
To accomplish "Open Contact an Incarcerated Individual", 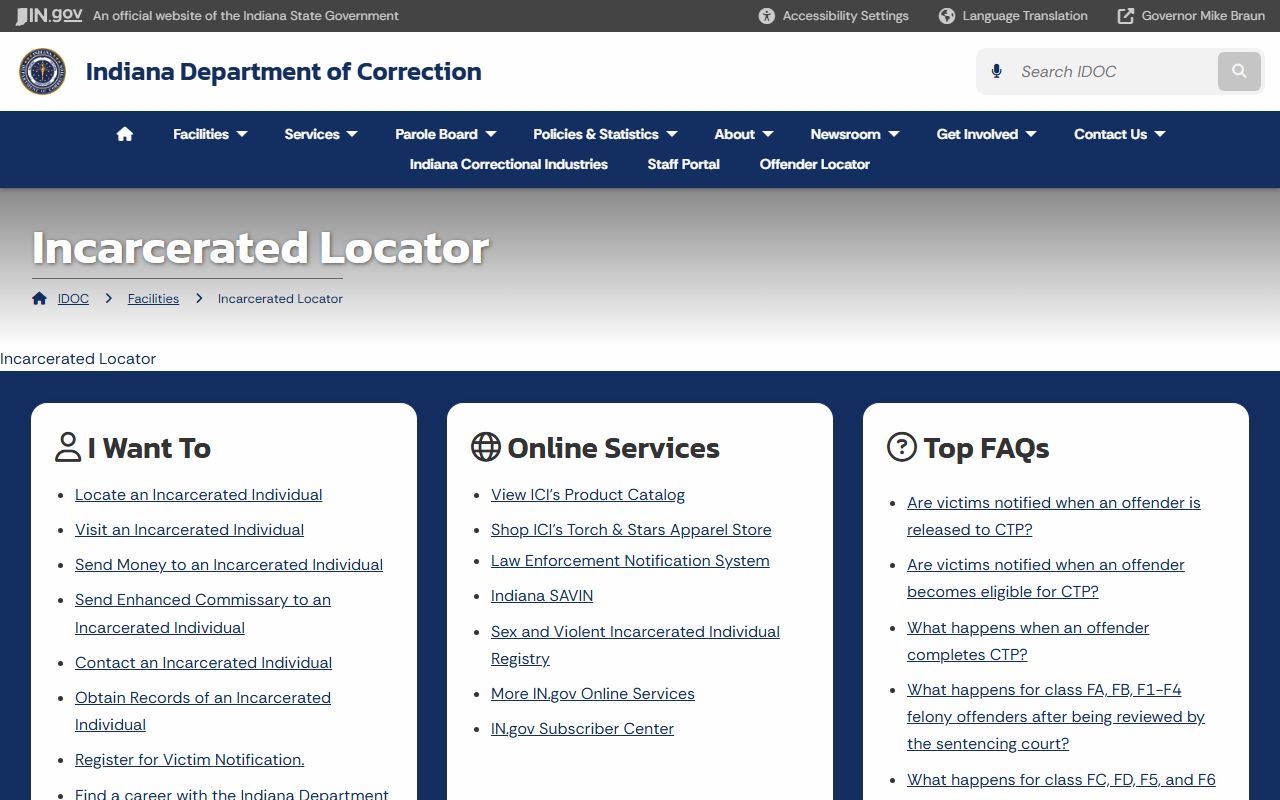I will click(x=204, y=663).
